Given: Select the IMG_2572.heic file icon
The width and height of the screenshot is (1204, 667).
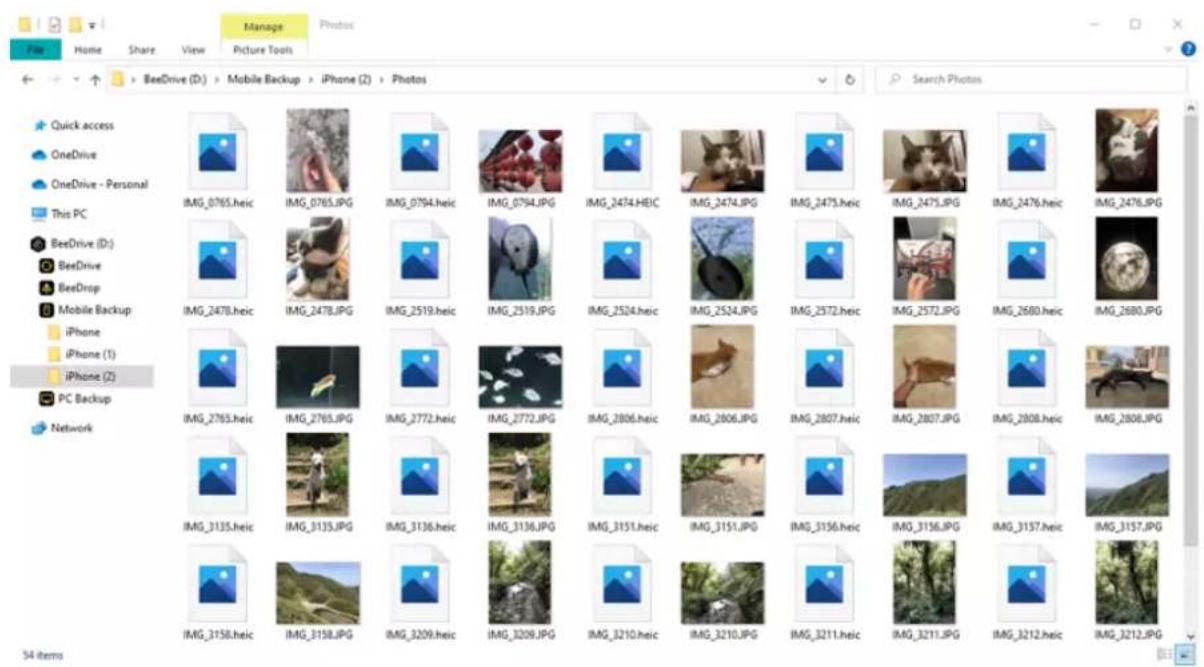Looking at the screenshot, I should point(824,260).
